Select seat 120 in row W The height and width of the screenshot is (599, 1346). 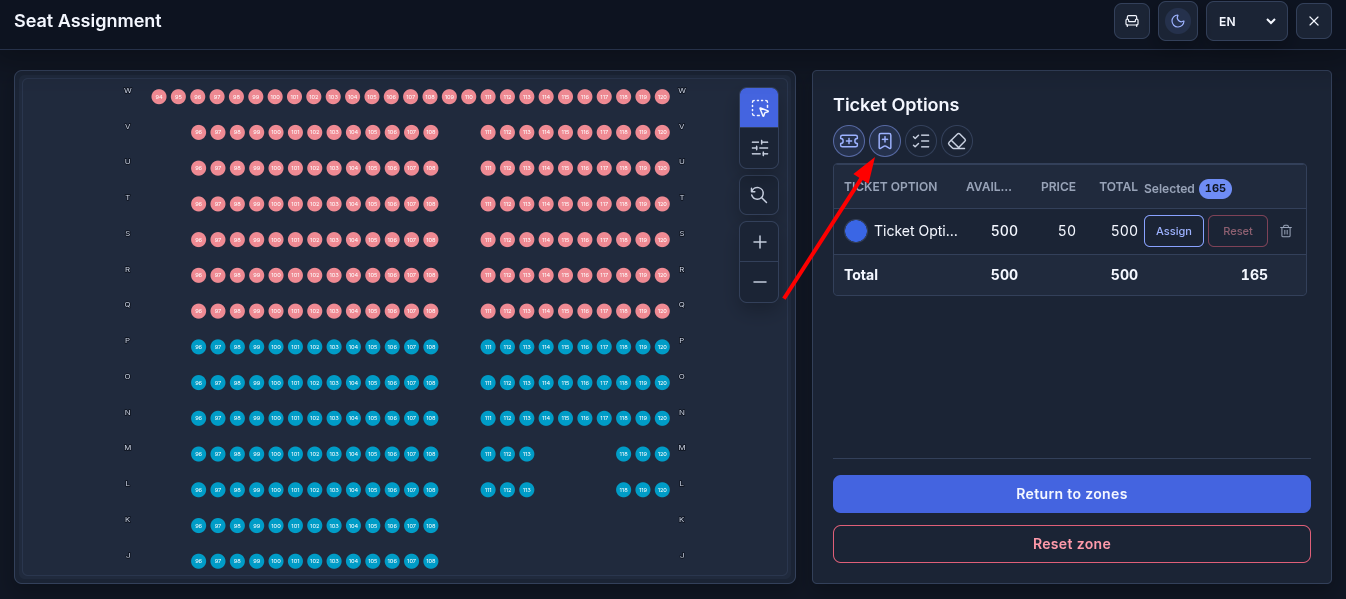point(662,97)
